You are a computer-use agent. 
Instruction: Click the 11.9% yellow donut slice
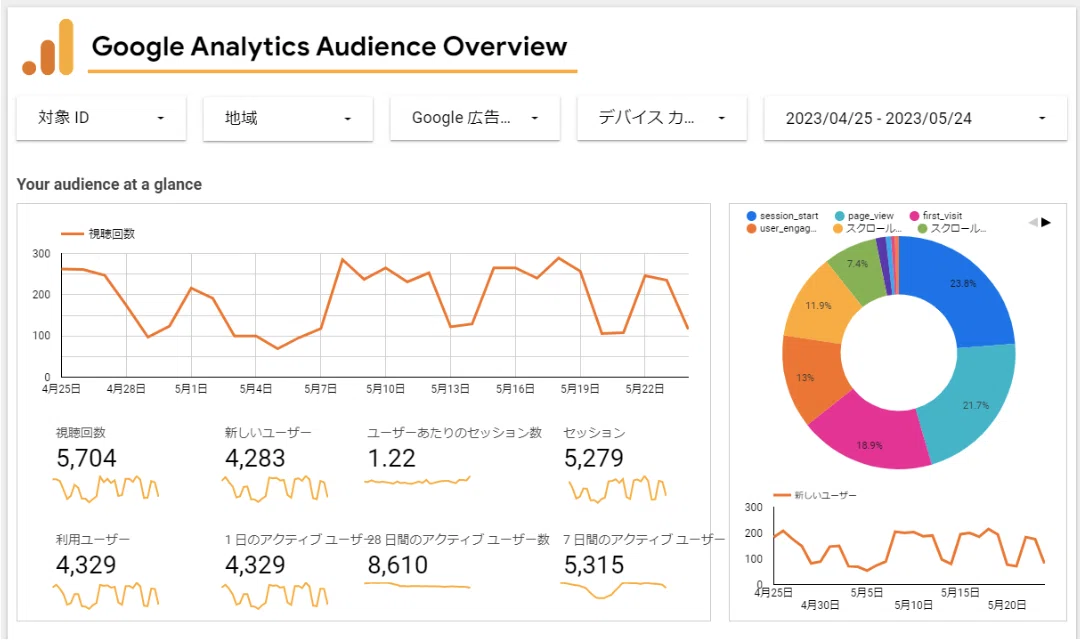[x=821, y=307]
